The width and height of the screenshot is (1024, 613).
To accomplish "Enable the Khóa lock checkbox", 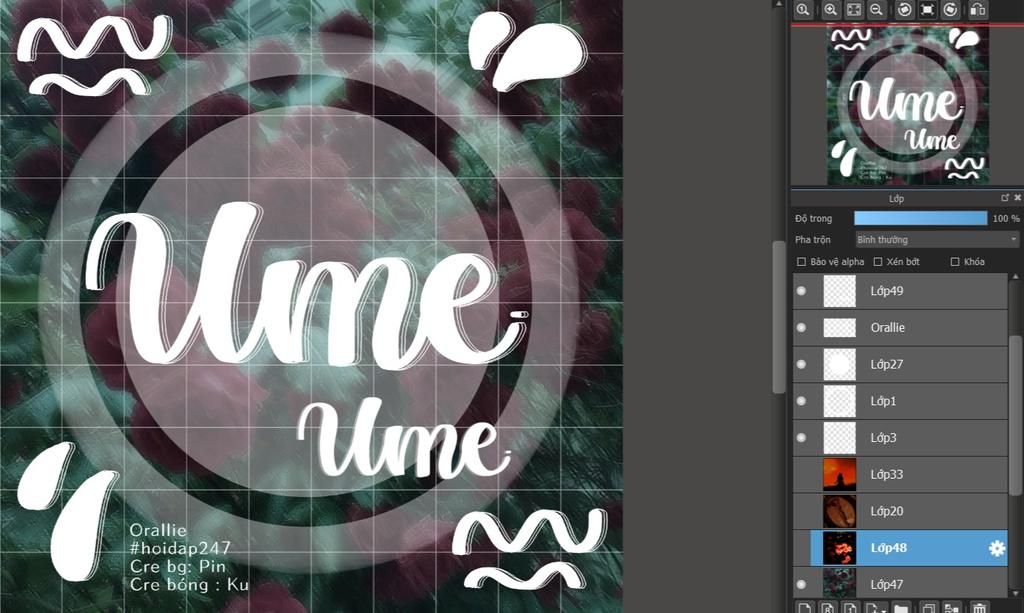I will pos(955,262).
